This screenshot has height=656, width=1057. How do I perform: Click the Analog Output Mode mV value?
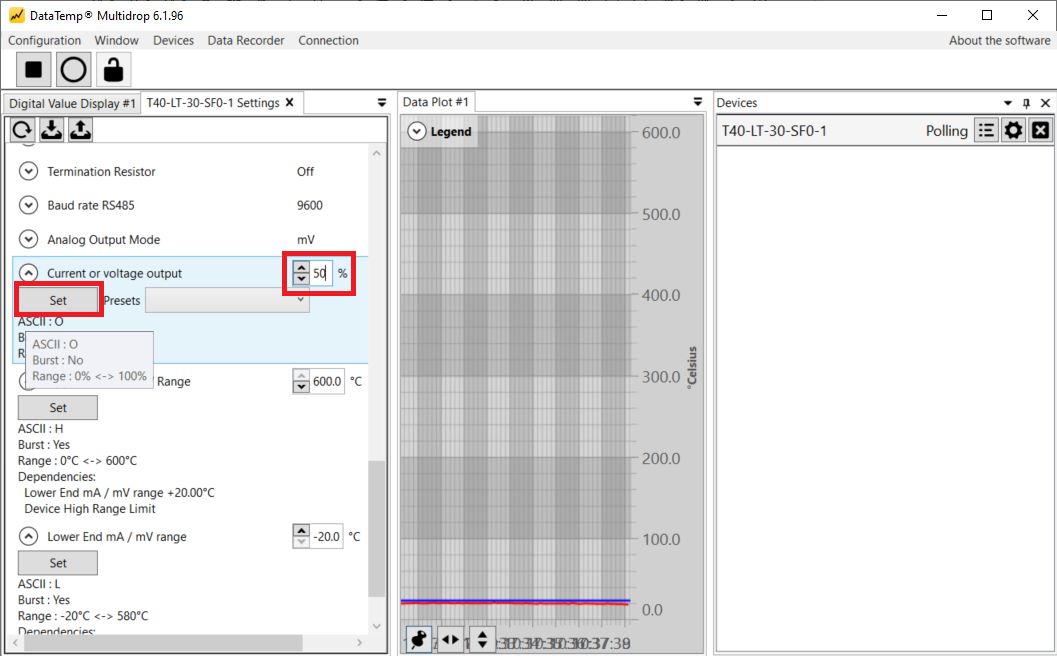pyautogui.click(x=305, y=239)
